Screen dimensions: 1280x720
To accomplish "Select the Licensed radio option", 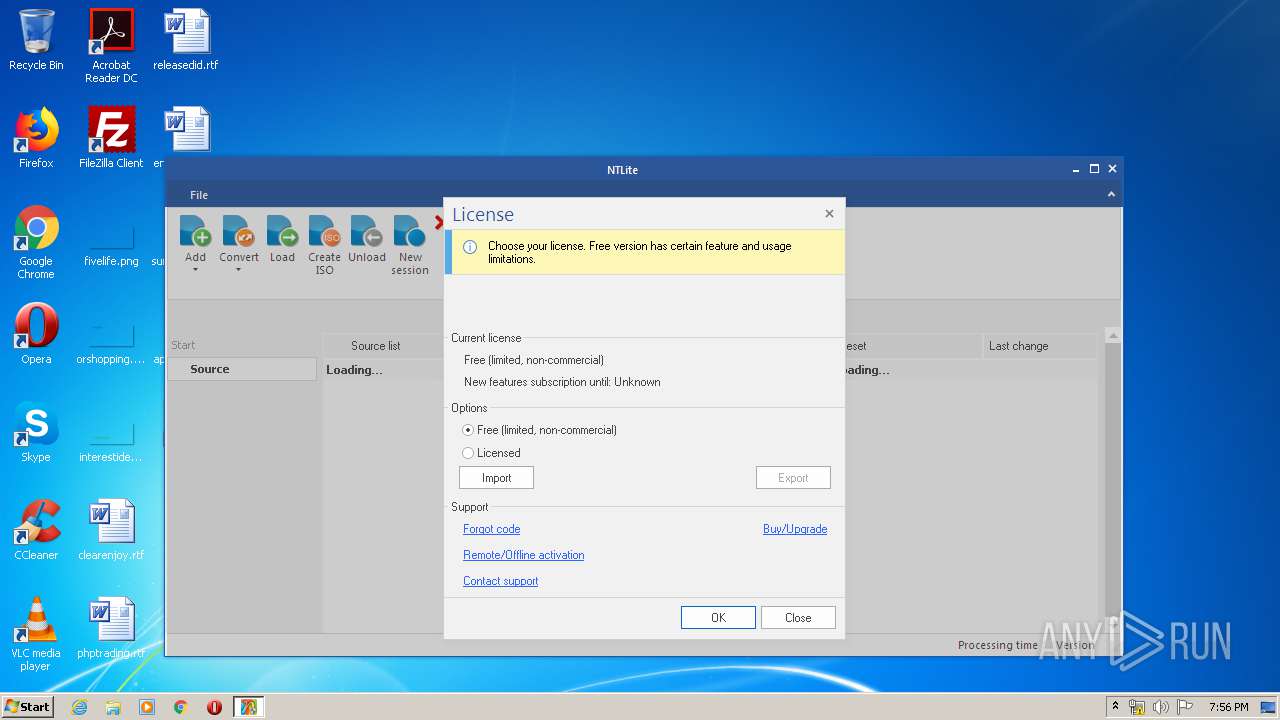I will 491,453.
